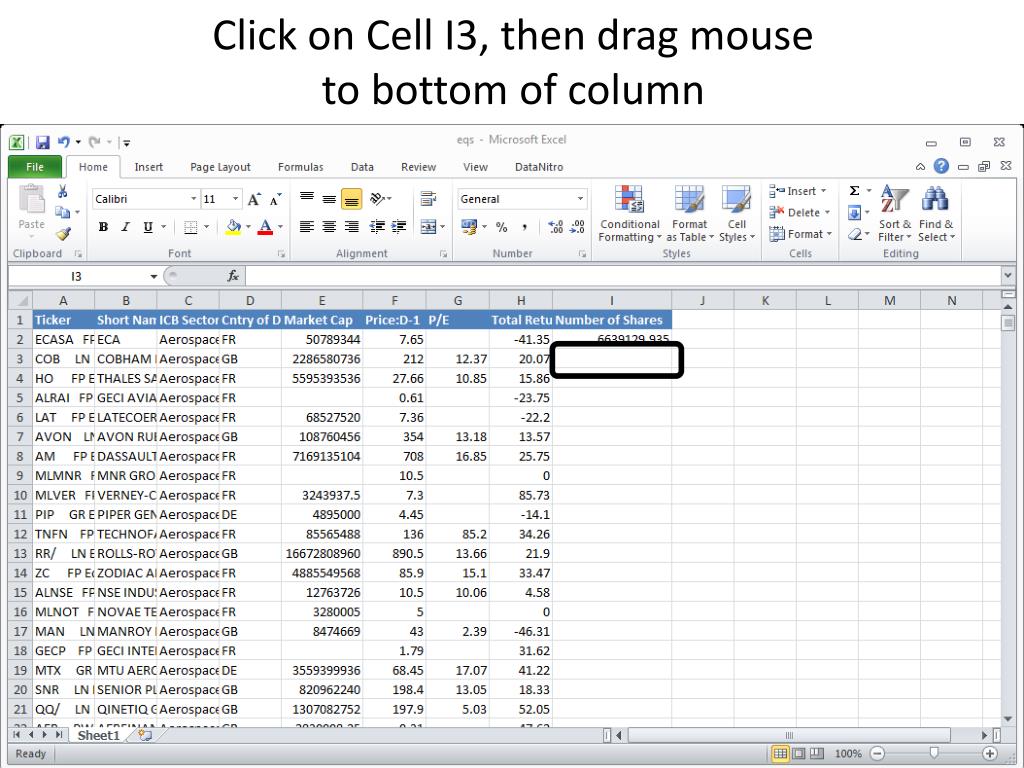Click the Increase Decimal icon
1024x768 pixels.
pos(556,227)
